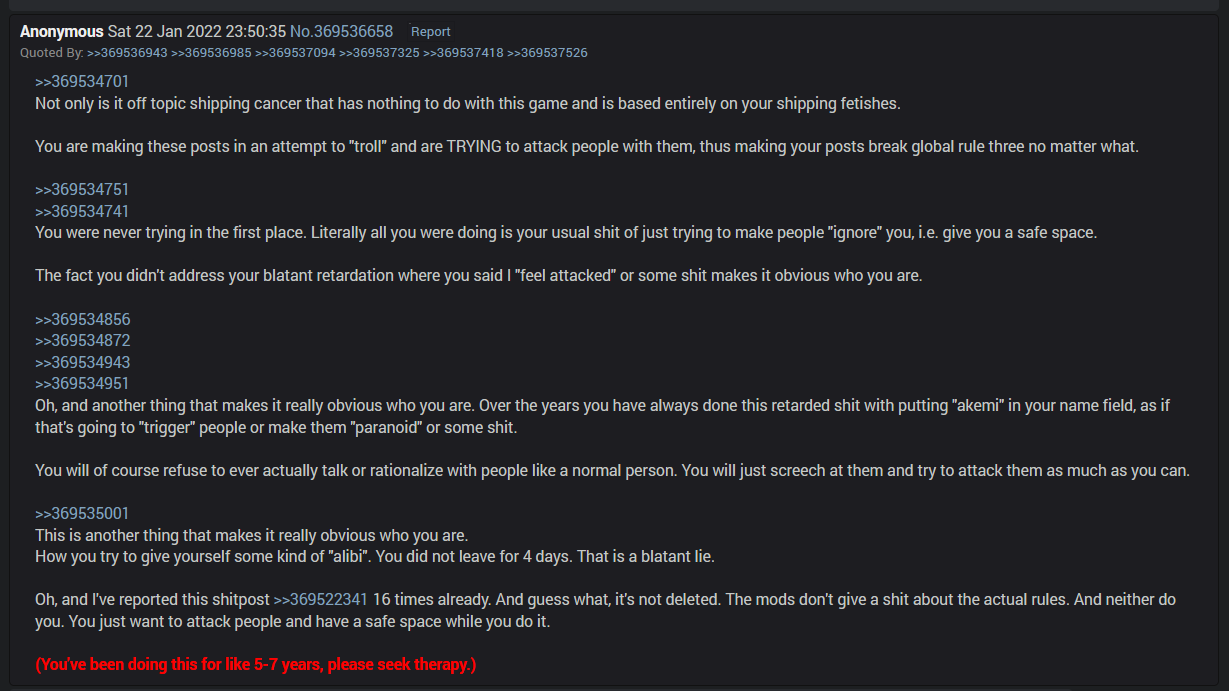Open backlink >>369537094 in Quoted By
Screen dimensions: 1229x691
pyautogui.click(x=295, y=53)
